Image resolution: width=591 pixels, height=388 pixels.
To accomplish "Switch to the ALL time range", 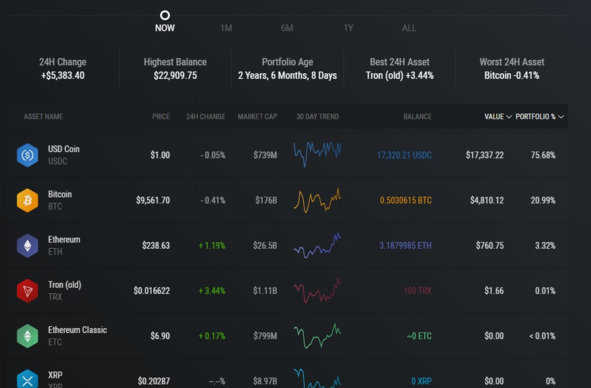I will (x=409, y=28).
